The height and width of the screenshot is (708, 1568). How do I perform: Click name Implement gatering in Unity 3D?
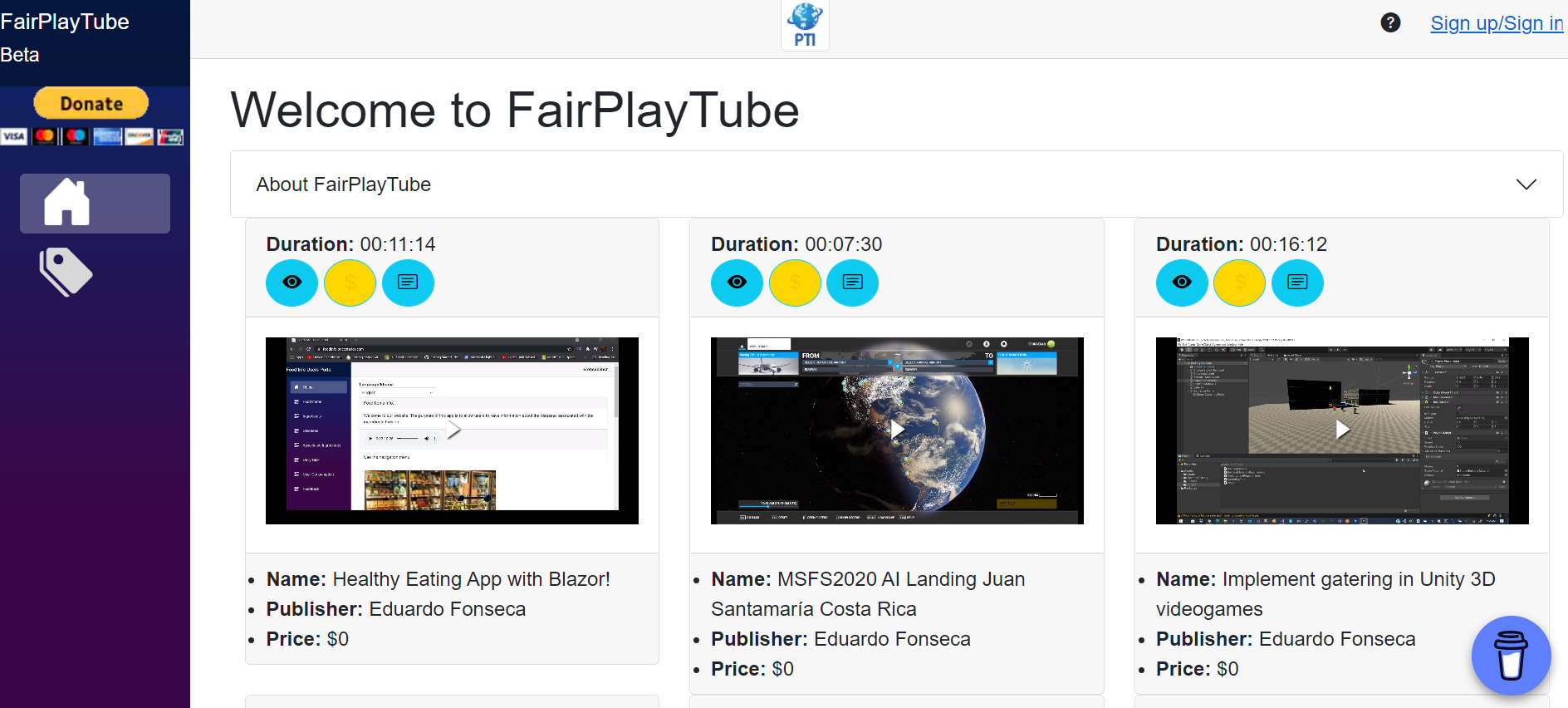1325,594
